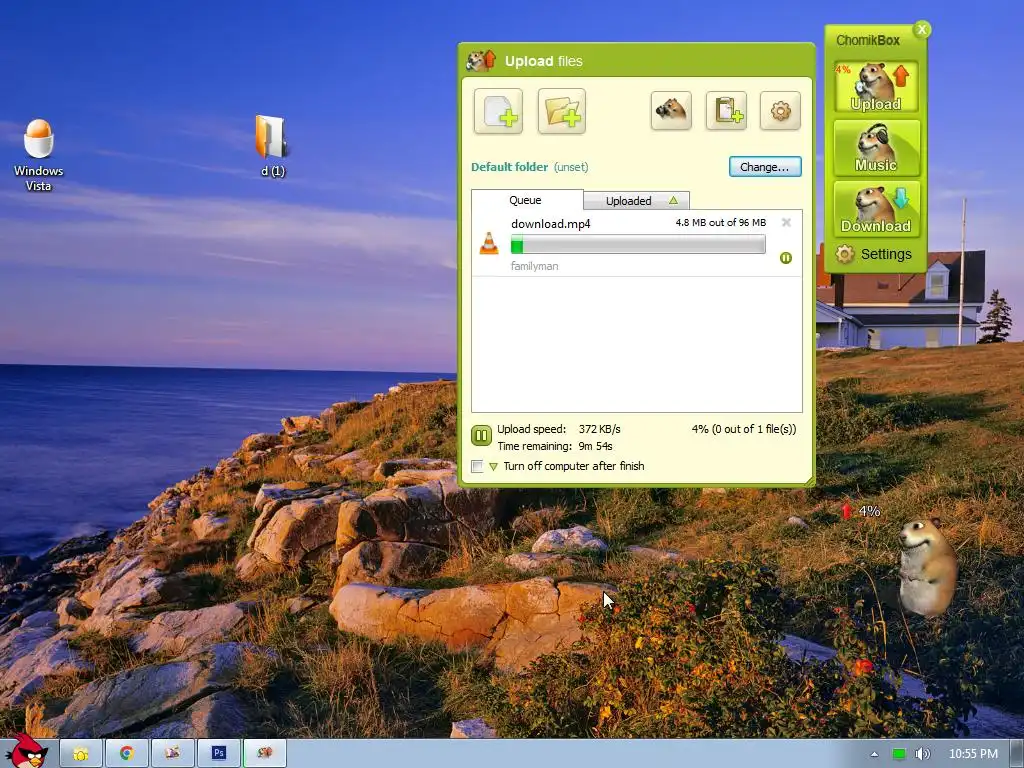Click the add file icon

498,111
